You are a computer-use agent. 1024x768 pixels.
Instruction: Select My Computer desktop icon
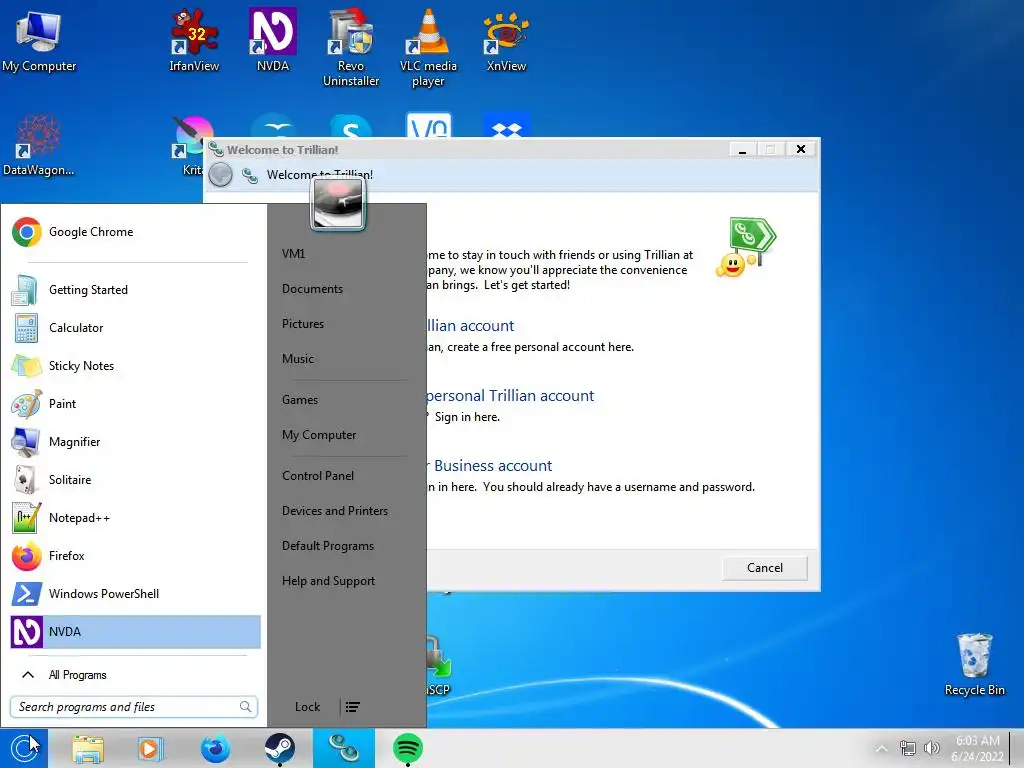tap(39, 40)
